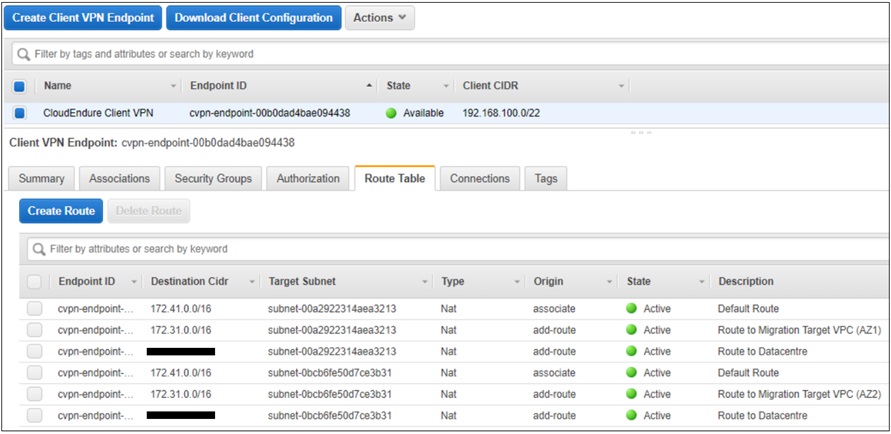Switch to the Summary tab
This screenshot has height=434, width=891.
pyautogui.click(x=41, y=178)
